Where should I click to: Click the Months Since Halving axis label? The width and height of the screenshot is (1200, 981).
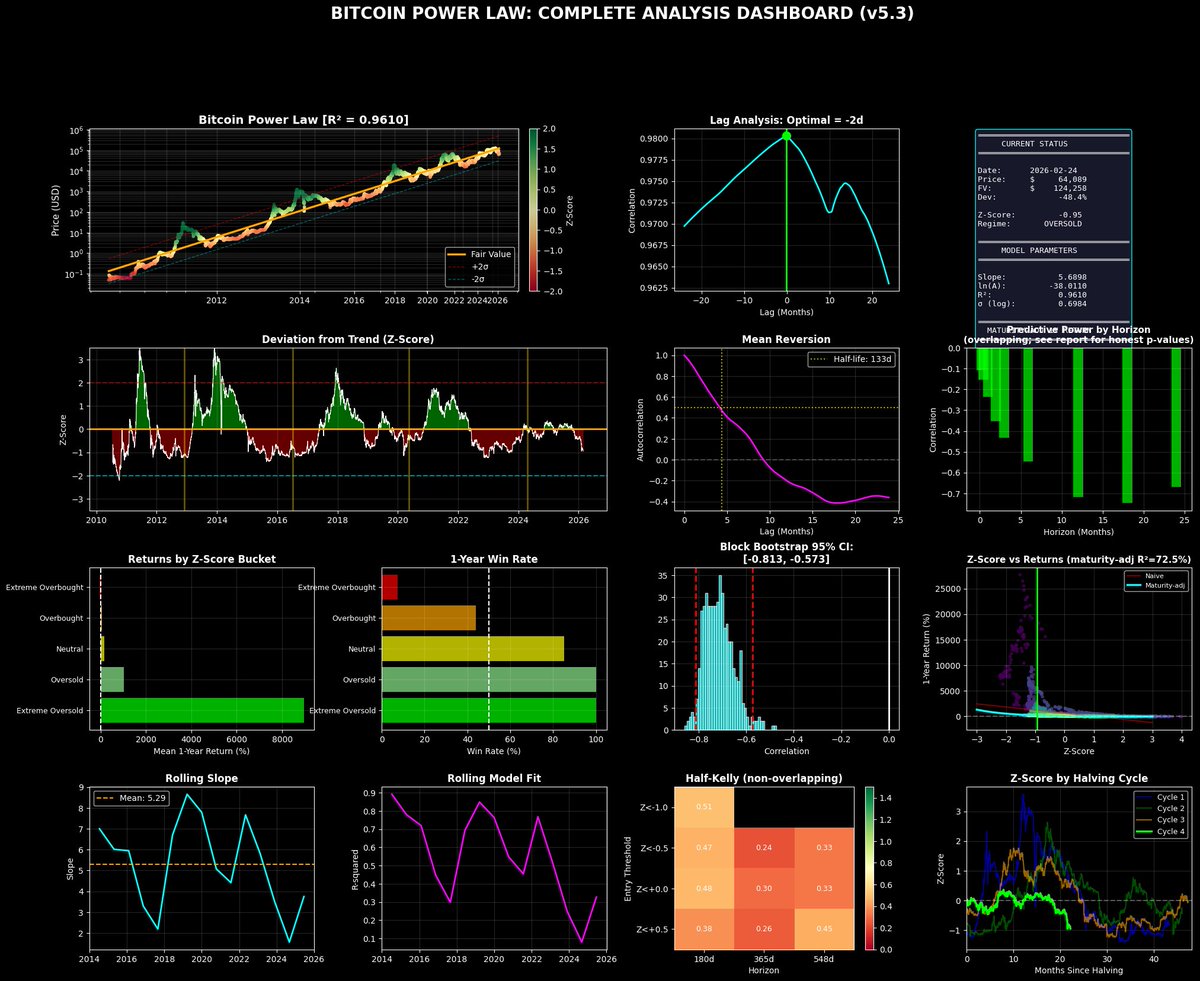(1078, 970)
